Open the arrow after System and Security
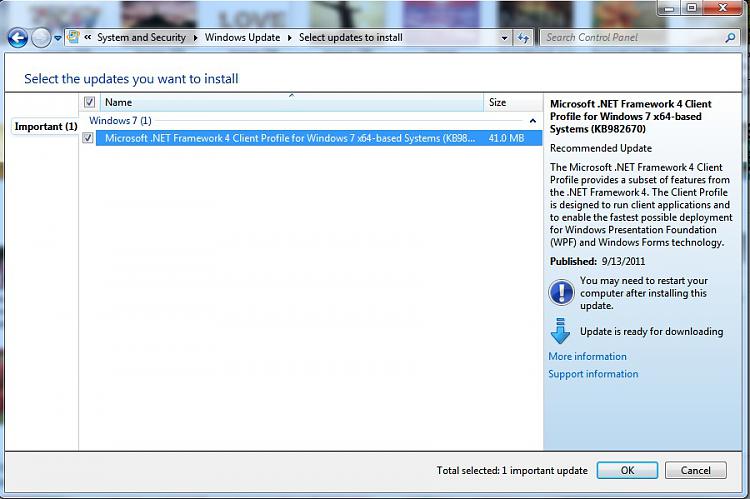 pyautogui.click(x=195, y=37)
